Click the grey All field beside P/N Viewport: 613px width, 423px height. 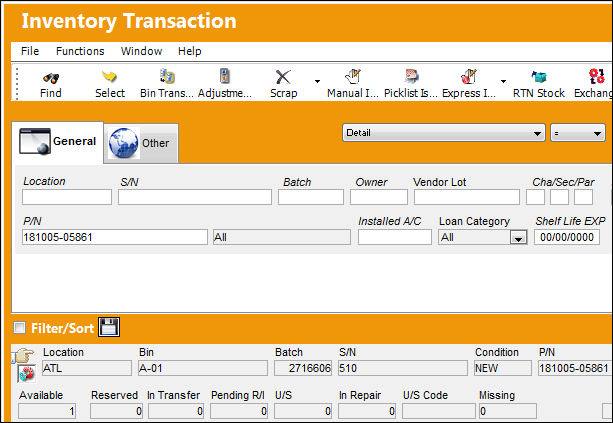pyautogui.click(x=282, y=237)
